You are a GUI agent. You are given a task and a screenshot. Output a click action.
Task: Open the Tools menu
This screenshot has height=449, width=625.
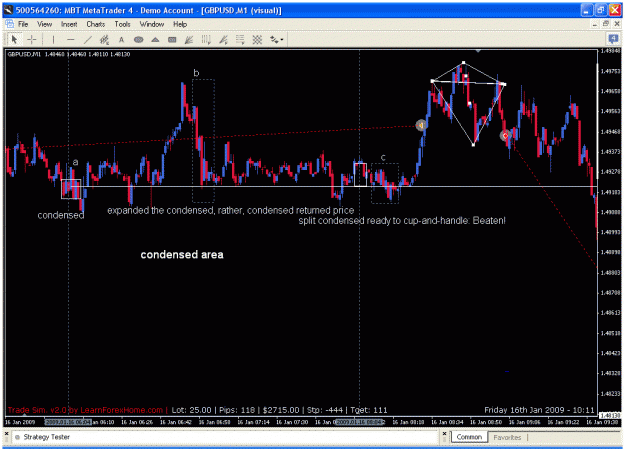[x=122, y=24]
